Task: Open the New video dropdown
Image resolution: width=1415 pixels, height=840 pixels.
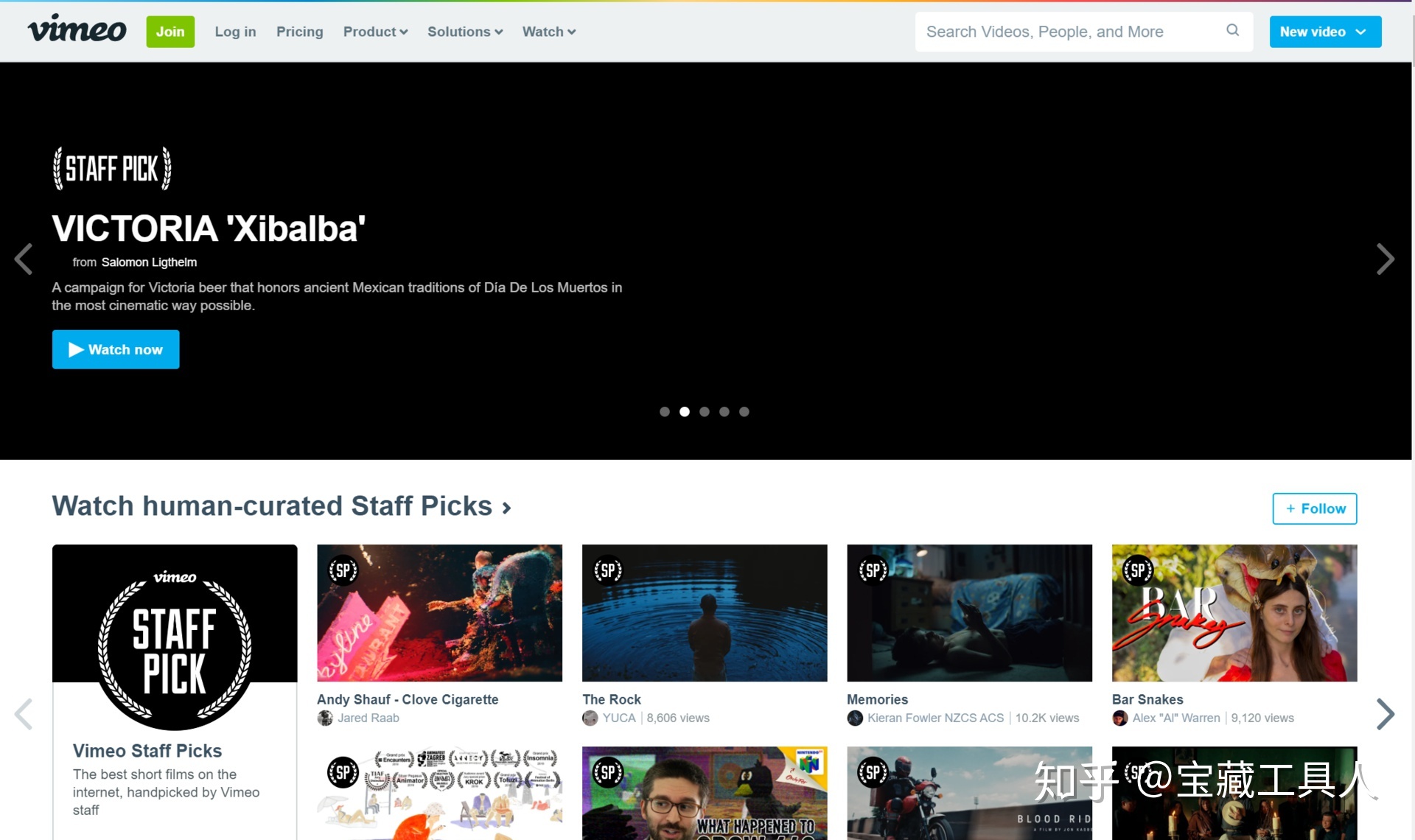Action: coord(1324,32)
